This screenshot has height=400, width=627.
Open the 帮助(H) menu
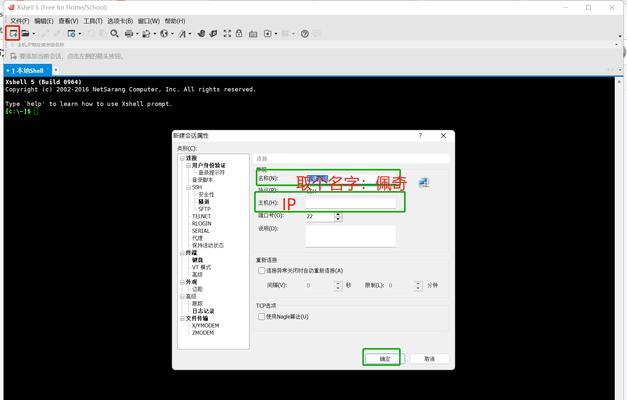(175, 21)
